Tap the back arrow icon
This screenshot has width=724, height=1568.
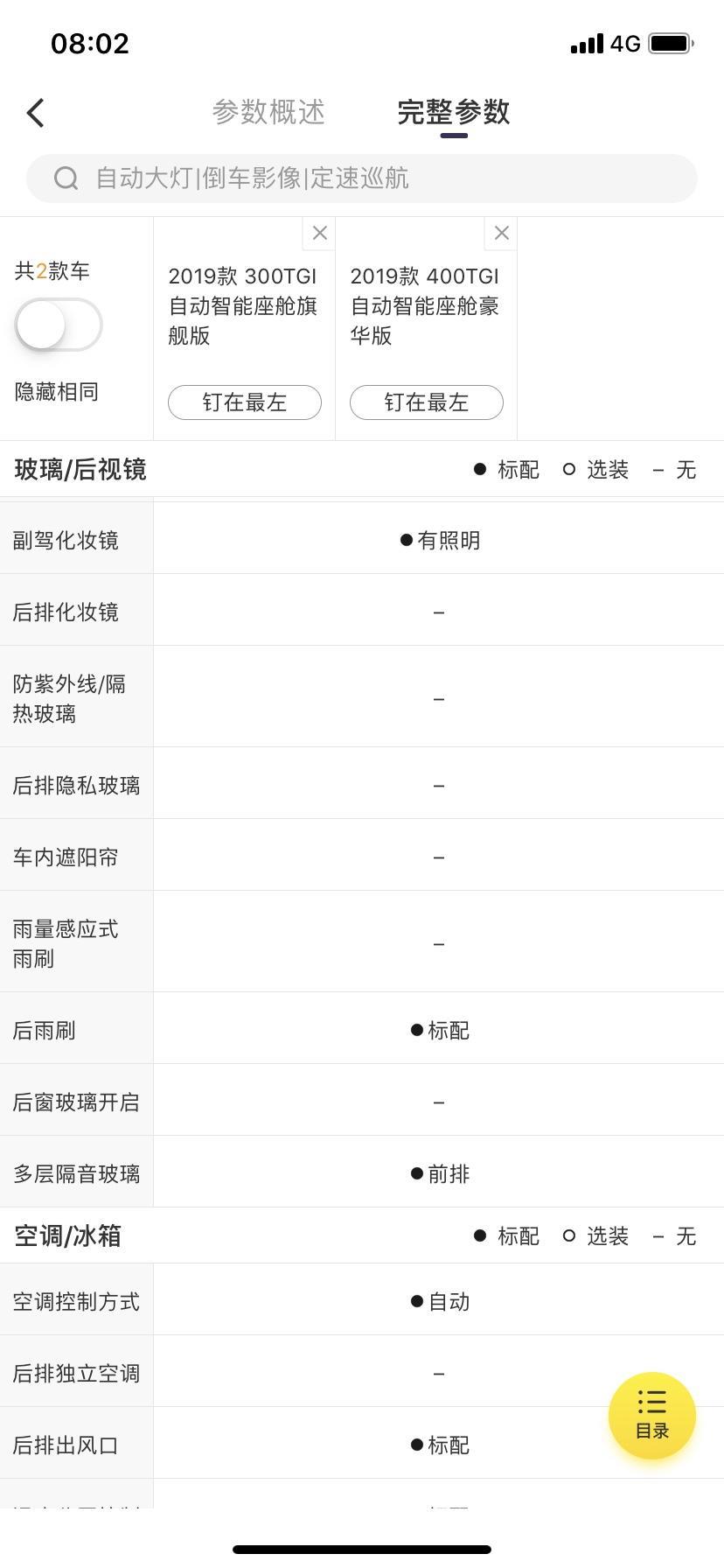coord(35,113)
